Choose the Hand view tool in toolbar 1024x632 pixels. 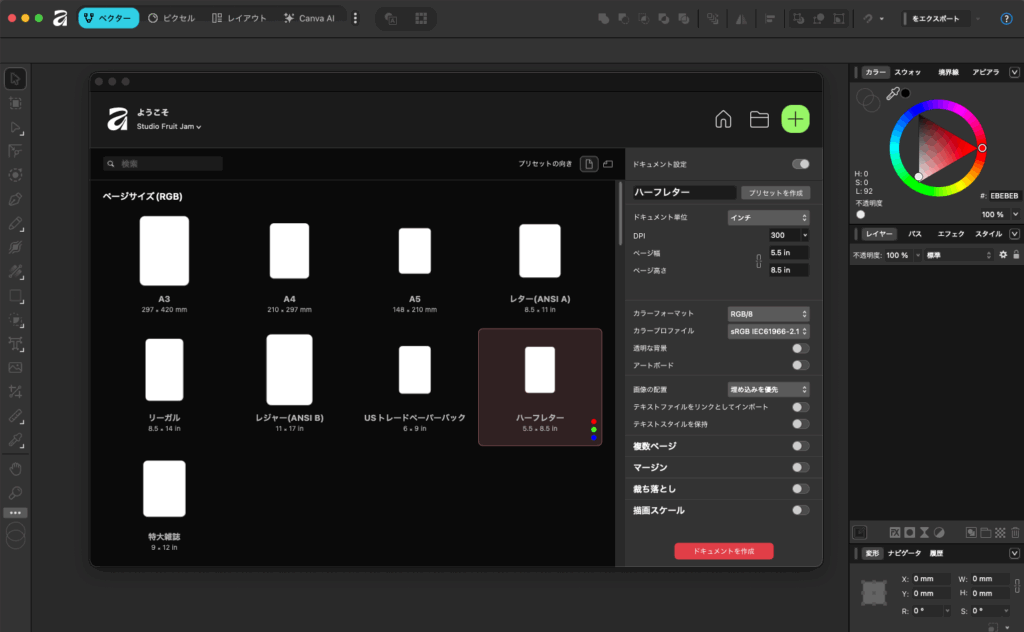15,468
